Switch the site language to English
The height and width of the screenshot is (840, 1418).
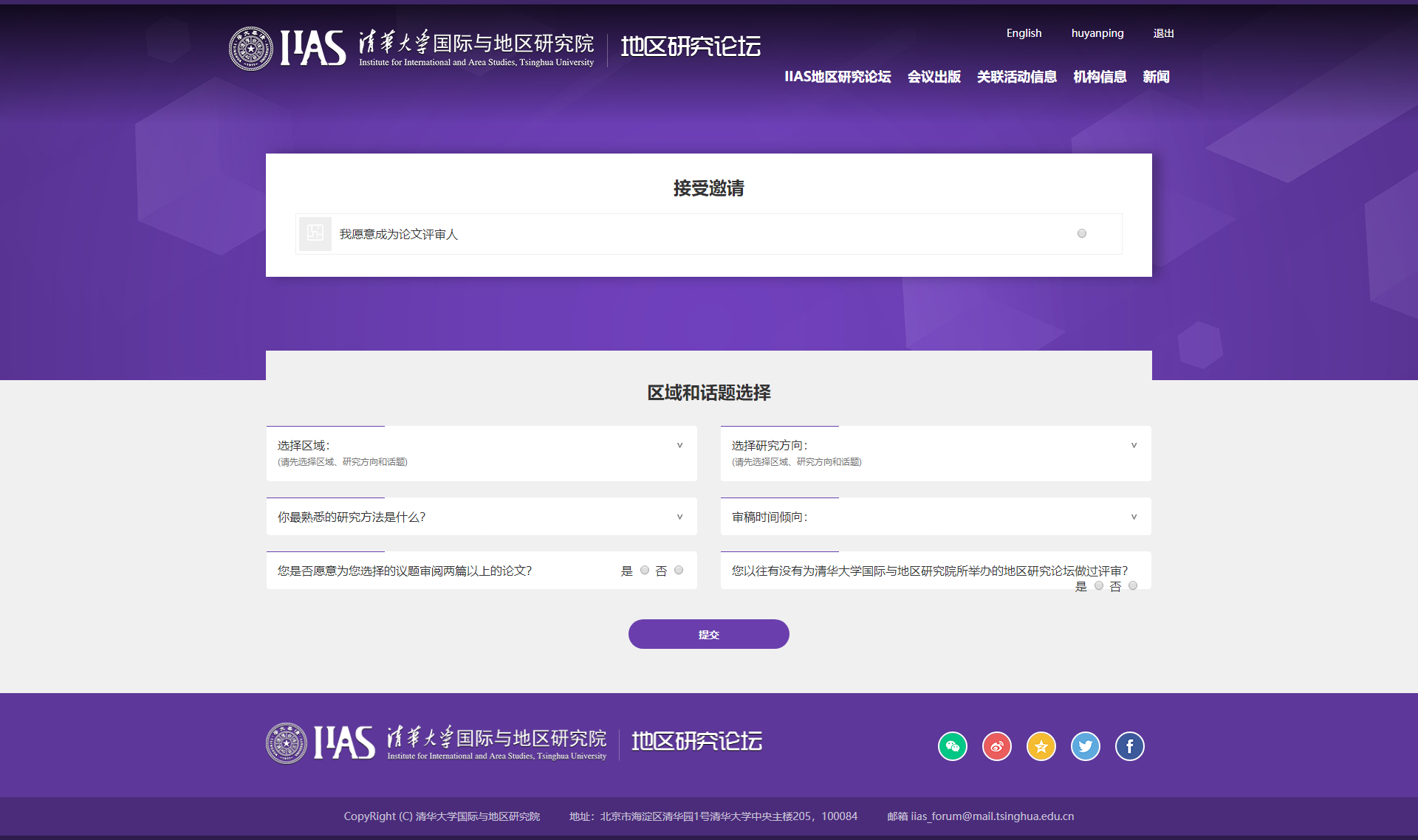coord(1024,32)
